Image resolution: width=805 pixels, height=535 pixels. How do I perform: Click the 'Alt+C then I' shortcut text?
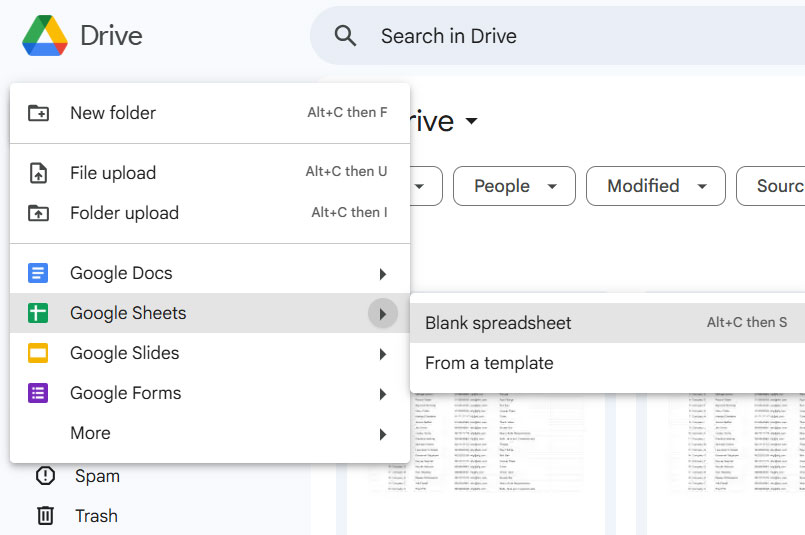tap(349, 213)
